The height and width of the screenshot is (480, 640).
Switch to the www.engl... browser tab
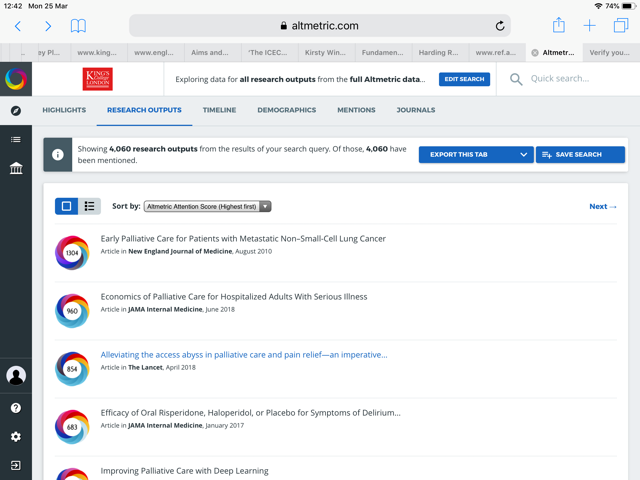pyautogui.click(x=156, y=53)
